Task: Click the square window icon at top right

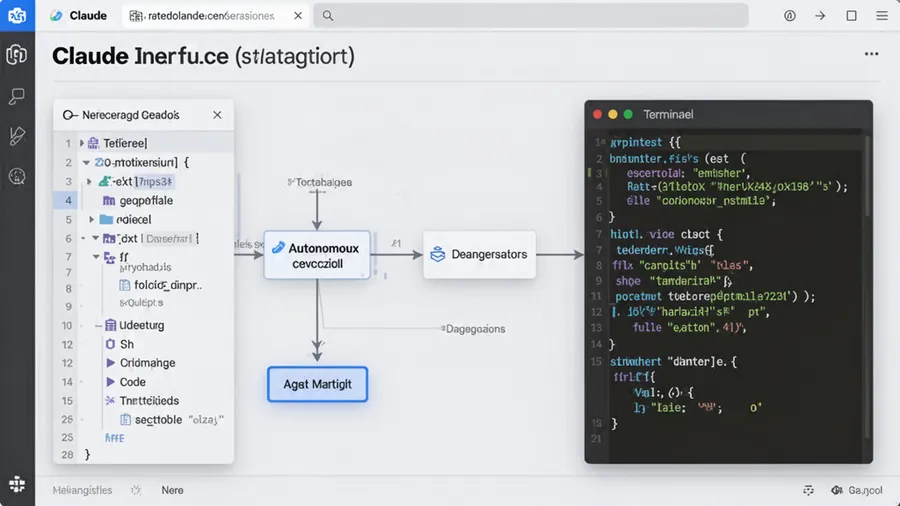Action: [851, 15]
